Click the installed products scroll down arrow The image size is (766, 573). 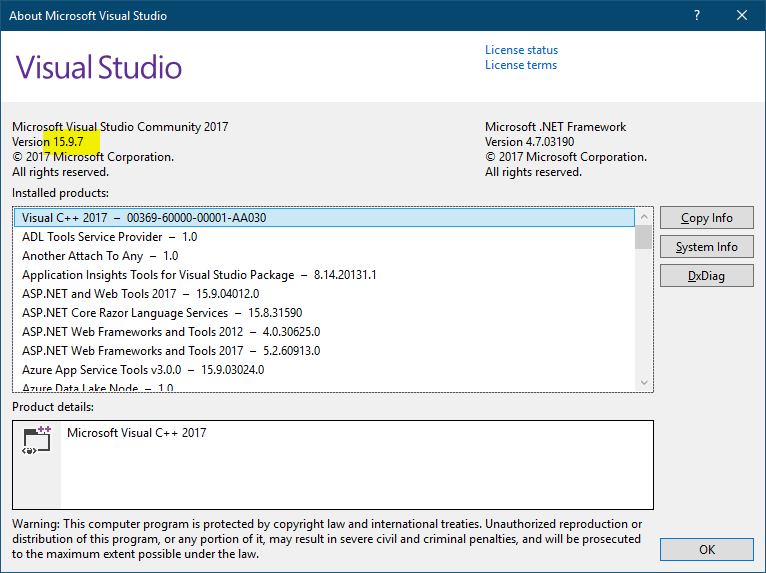[x=644, y=382]
